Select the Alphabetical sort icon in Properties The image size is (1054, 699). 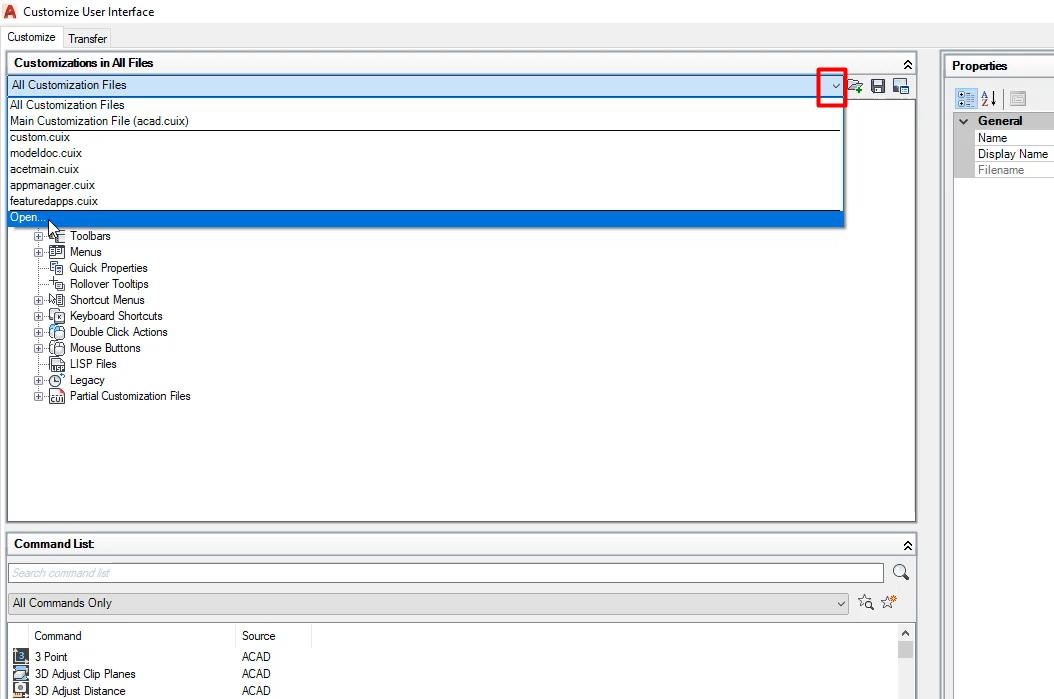click(x=987, y=98)
